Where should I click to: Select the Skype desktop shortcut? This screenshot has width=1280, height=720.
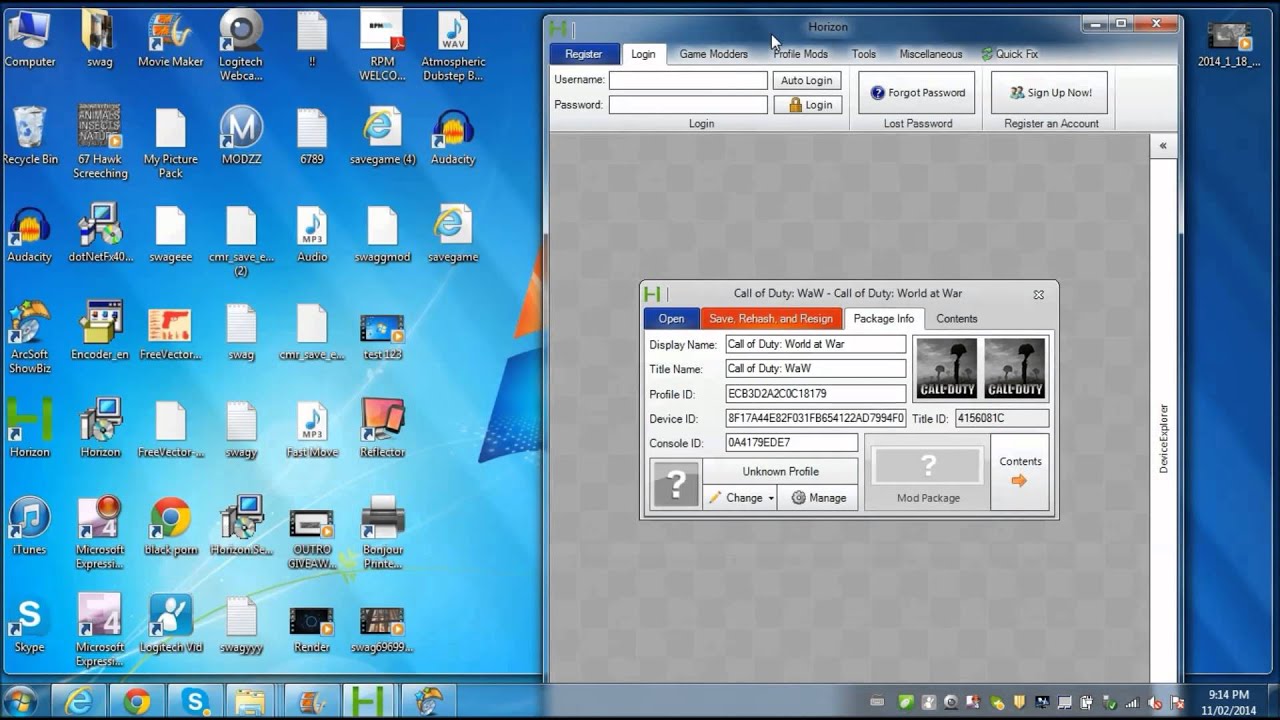point(29,624)
